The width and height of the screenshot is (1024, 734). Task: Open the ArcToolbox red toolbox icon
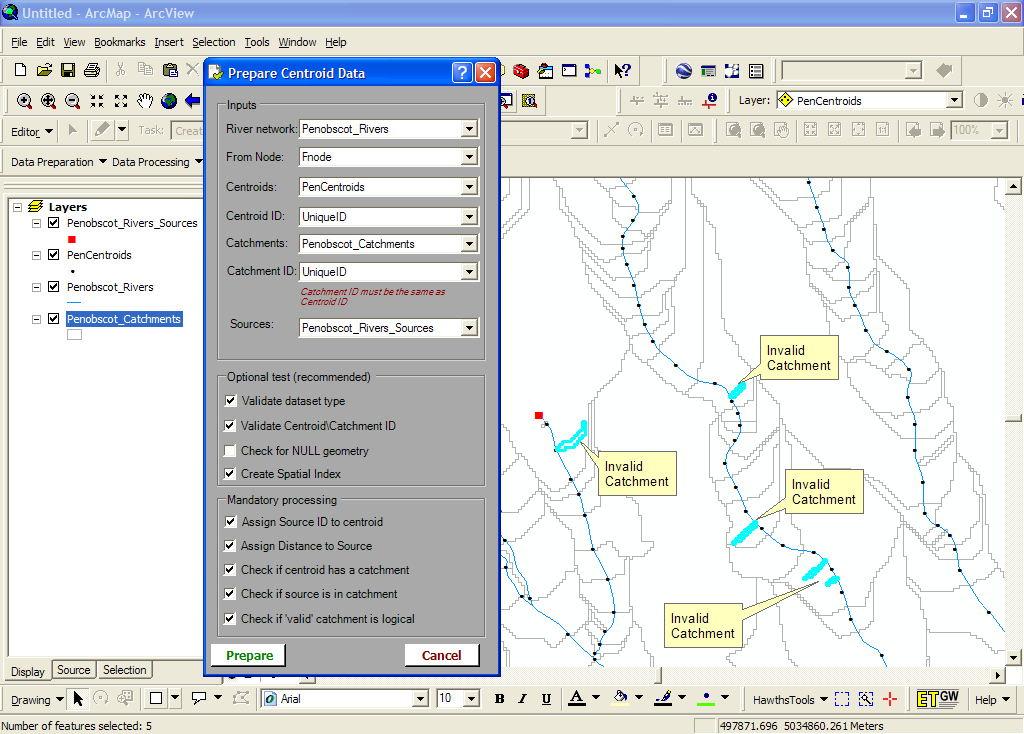[520, 70]
